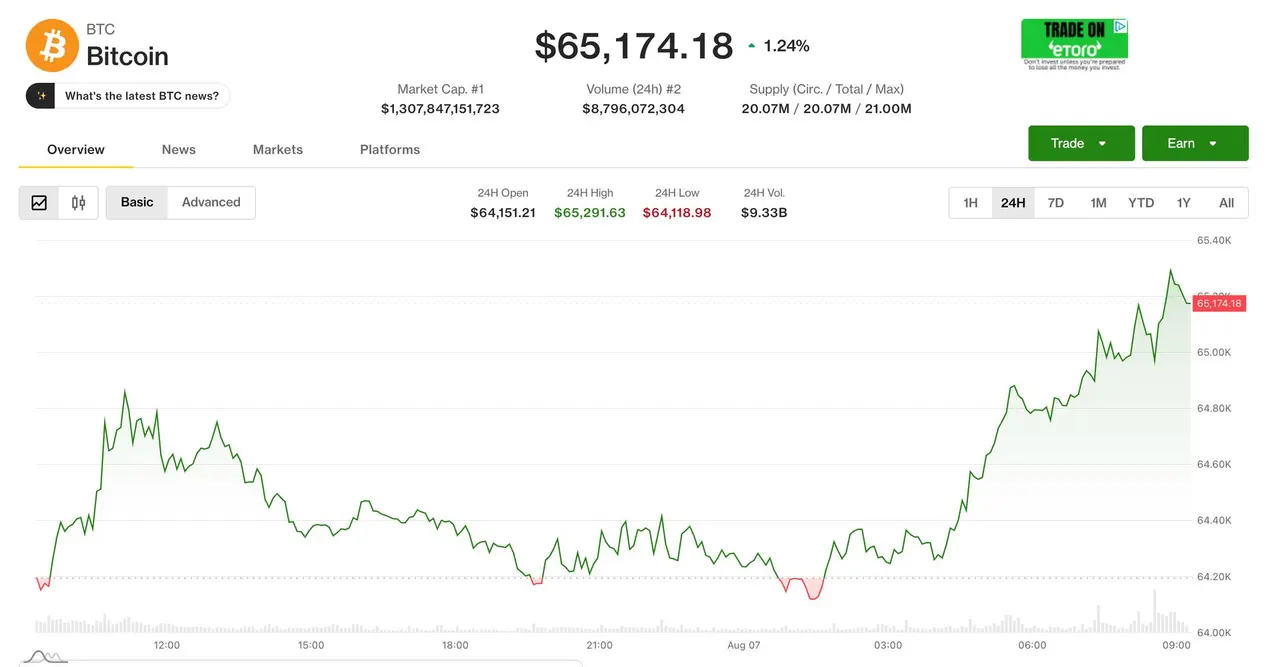1280x667 pixels.
Task: Click the red current price label on chart
Action: (x=1219, y=303)
